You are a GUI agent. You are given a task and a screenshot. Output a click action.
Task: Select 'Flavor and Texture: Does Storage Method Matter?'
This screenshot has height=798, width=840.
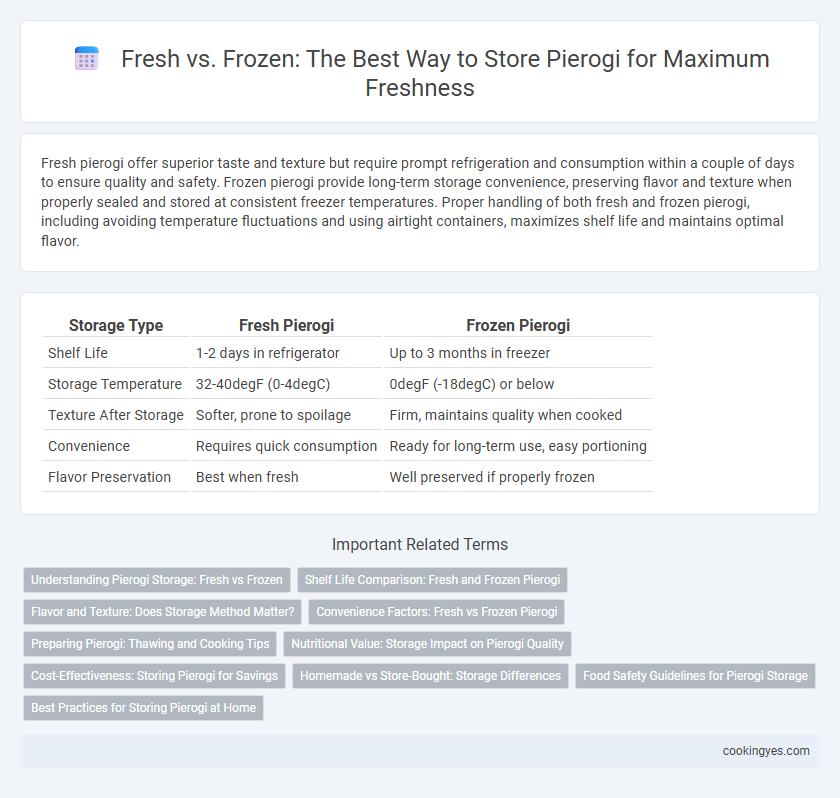tap(162, 612)
